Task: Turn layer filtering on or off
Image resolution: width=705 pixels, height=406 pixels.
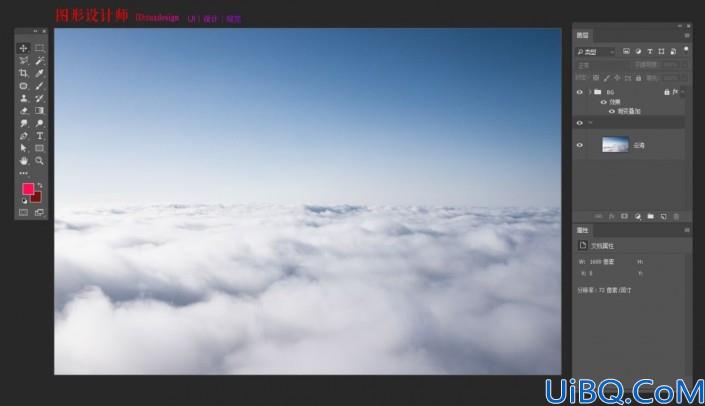Action: pos(686,50)
